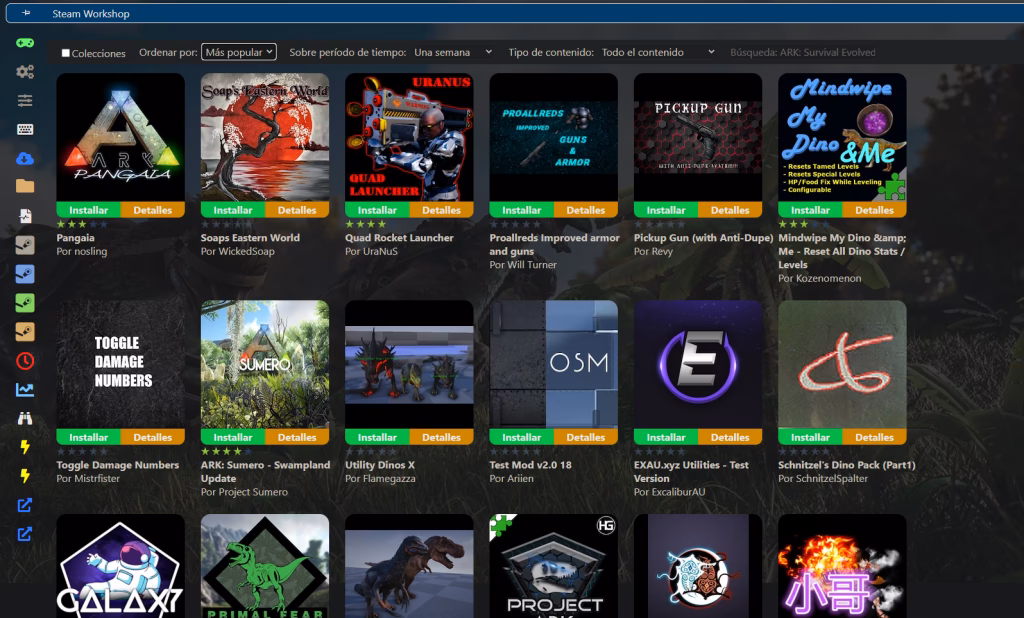Open the folder icon in the sidebar
Screen dimensions: 1024x618
click(25, 187)
